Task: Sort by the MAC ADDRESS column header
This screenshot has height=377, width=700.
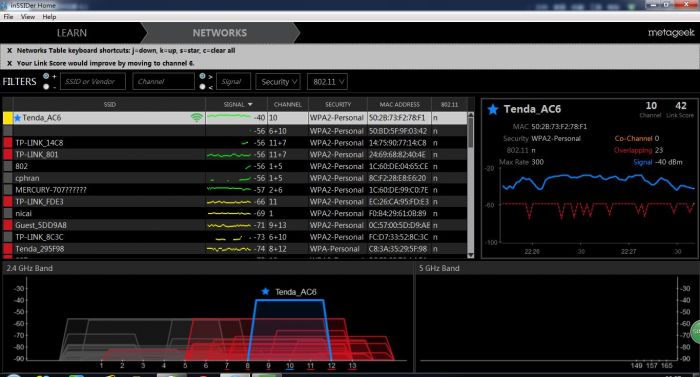Action: click(x=400, y=104)
